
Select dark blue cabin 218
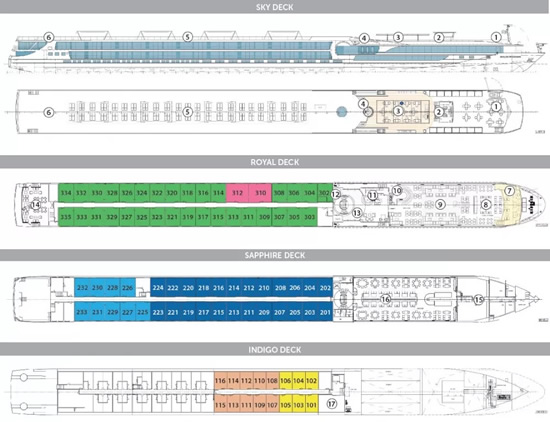(x=203, y=288)
